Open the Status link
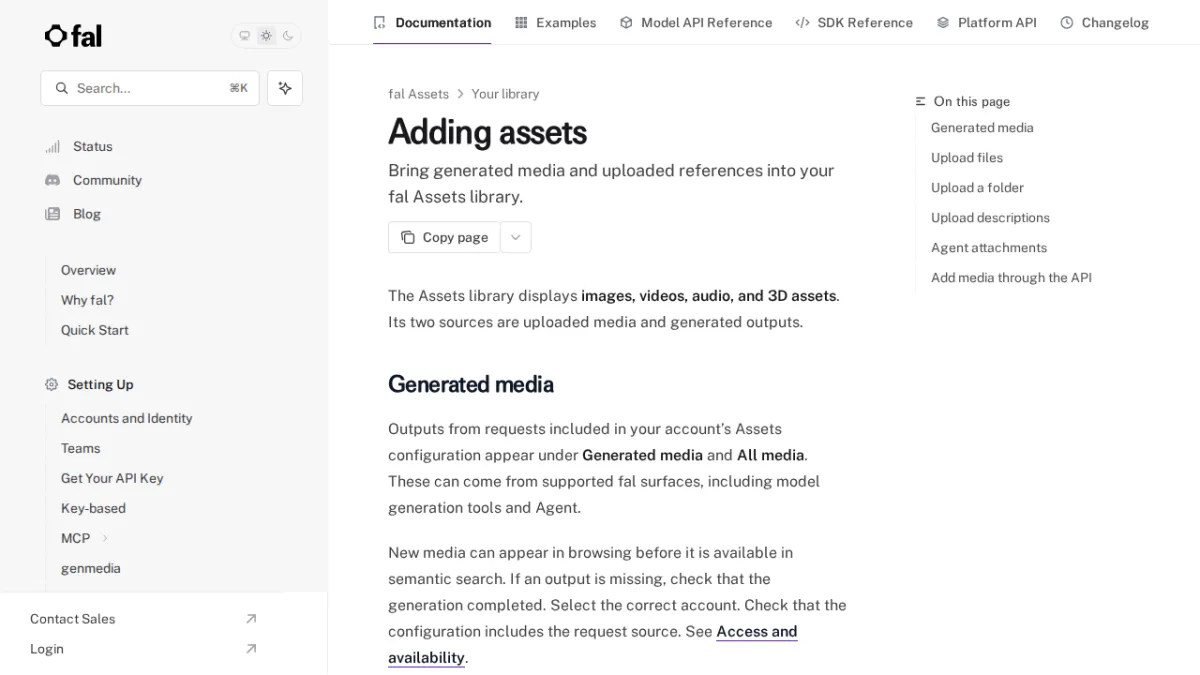 (93, 146)
